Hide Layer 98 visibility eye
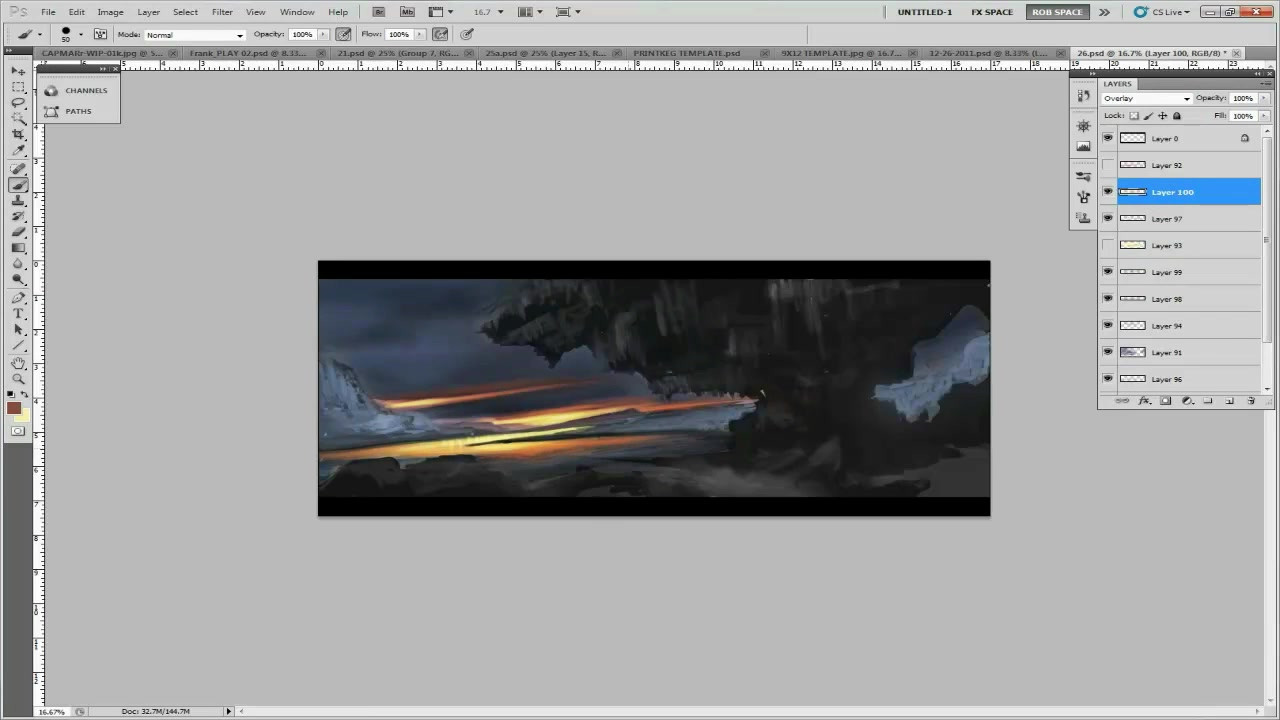 pyautogui.click(x=1107, y=299)
